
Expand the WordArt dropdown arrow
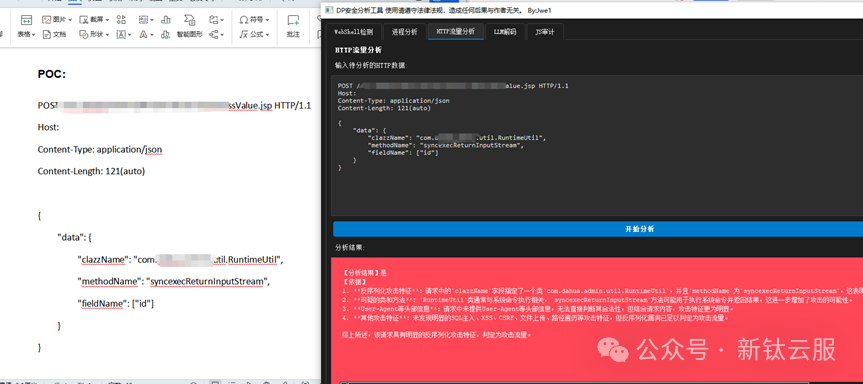(x=152, y=35)
